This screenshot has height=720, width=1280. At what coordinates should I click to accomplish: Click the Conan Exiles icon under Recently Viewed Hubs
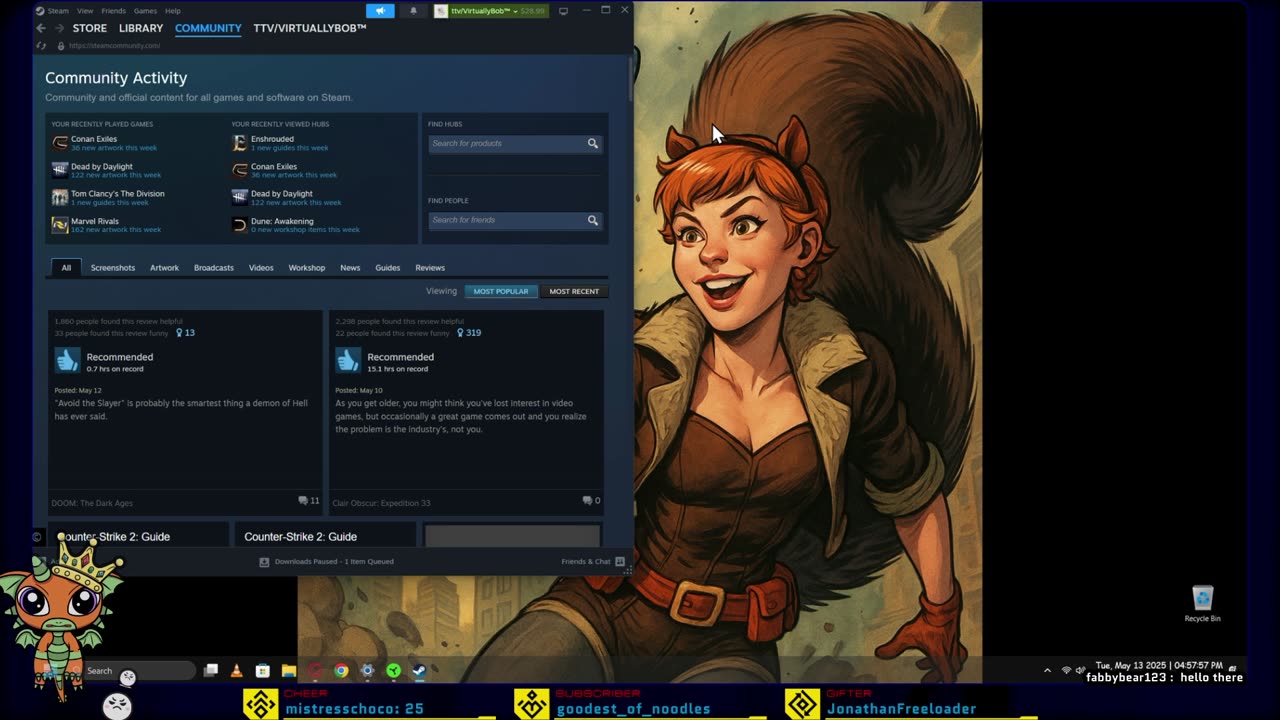(240, 170)
